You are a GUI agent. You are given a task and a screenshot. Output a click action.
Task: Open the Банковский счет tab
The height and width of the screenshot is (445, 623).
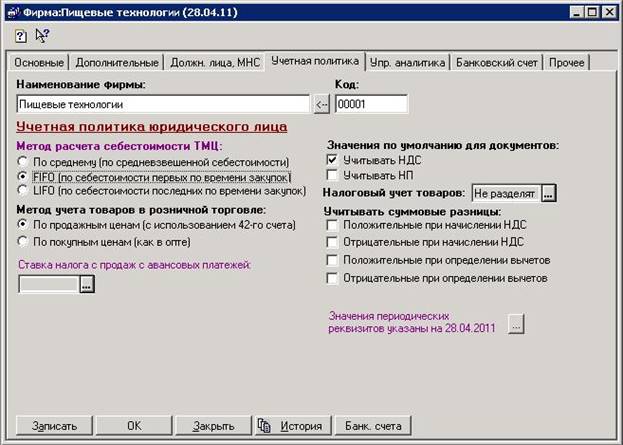tap(494, 63)
